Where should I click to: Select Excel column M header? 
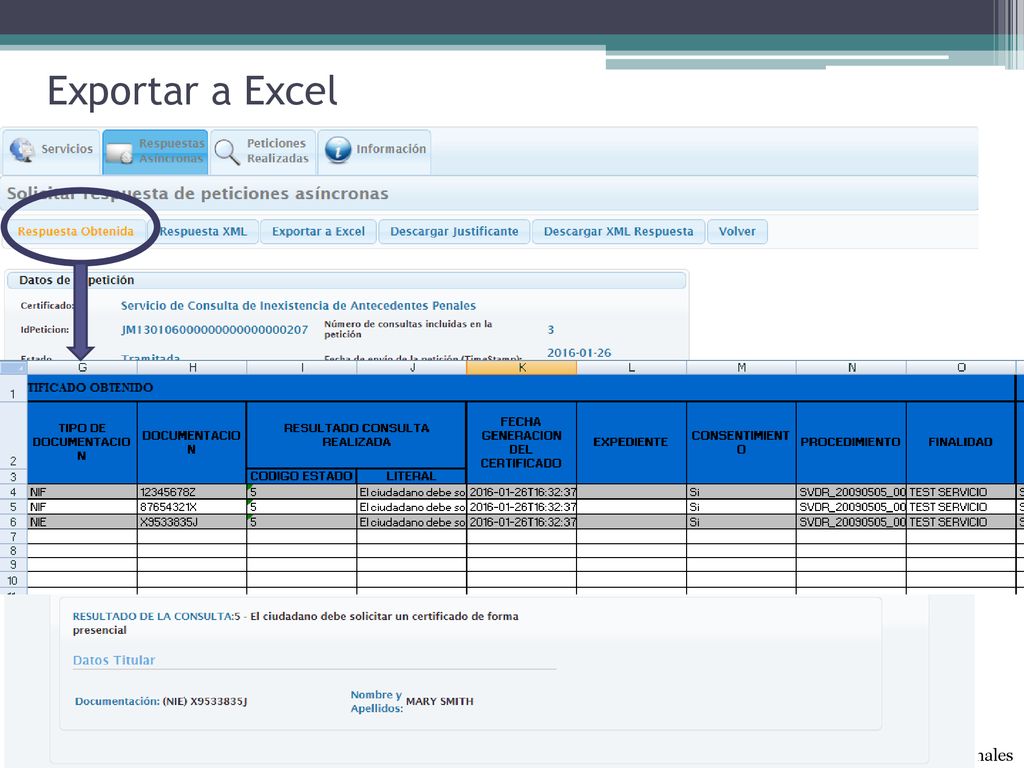741,368
